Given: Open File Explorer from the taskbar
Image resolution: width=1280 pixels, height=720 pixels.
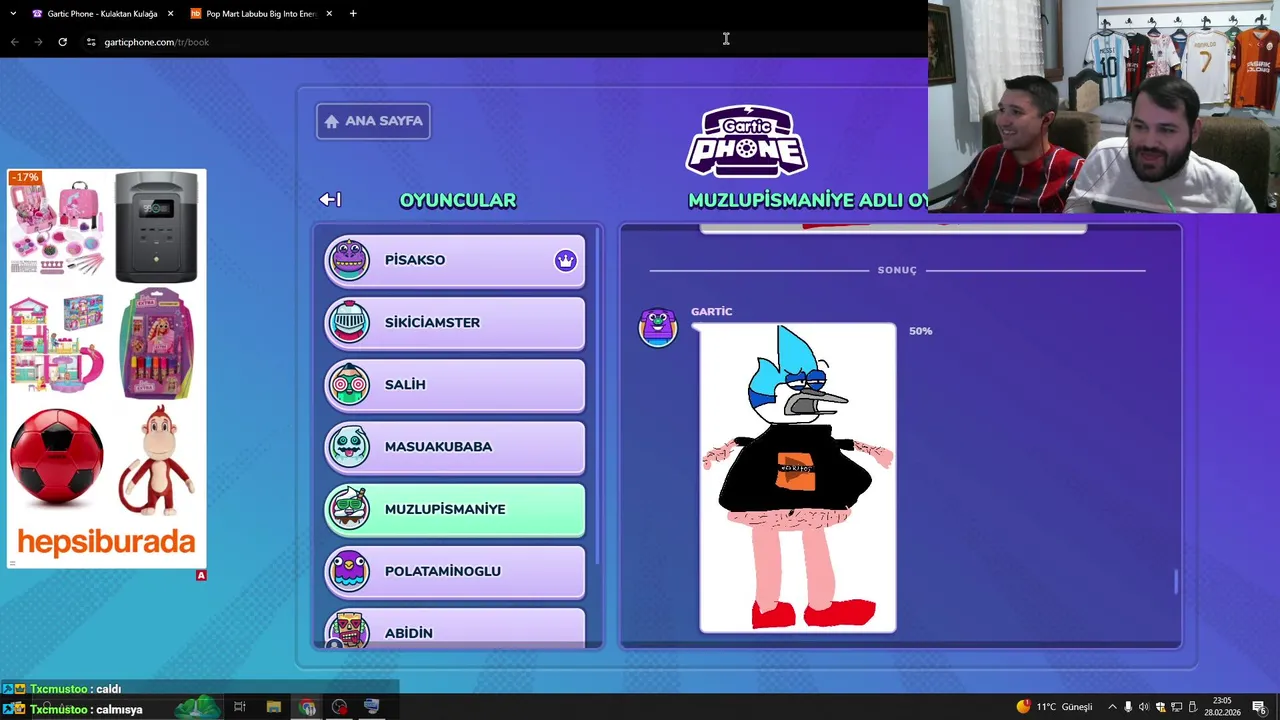Looking at the screenshot, I should click(274, 707).
